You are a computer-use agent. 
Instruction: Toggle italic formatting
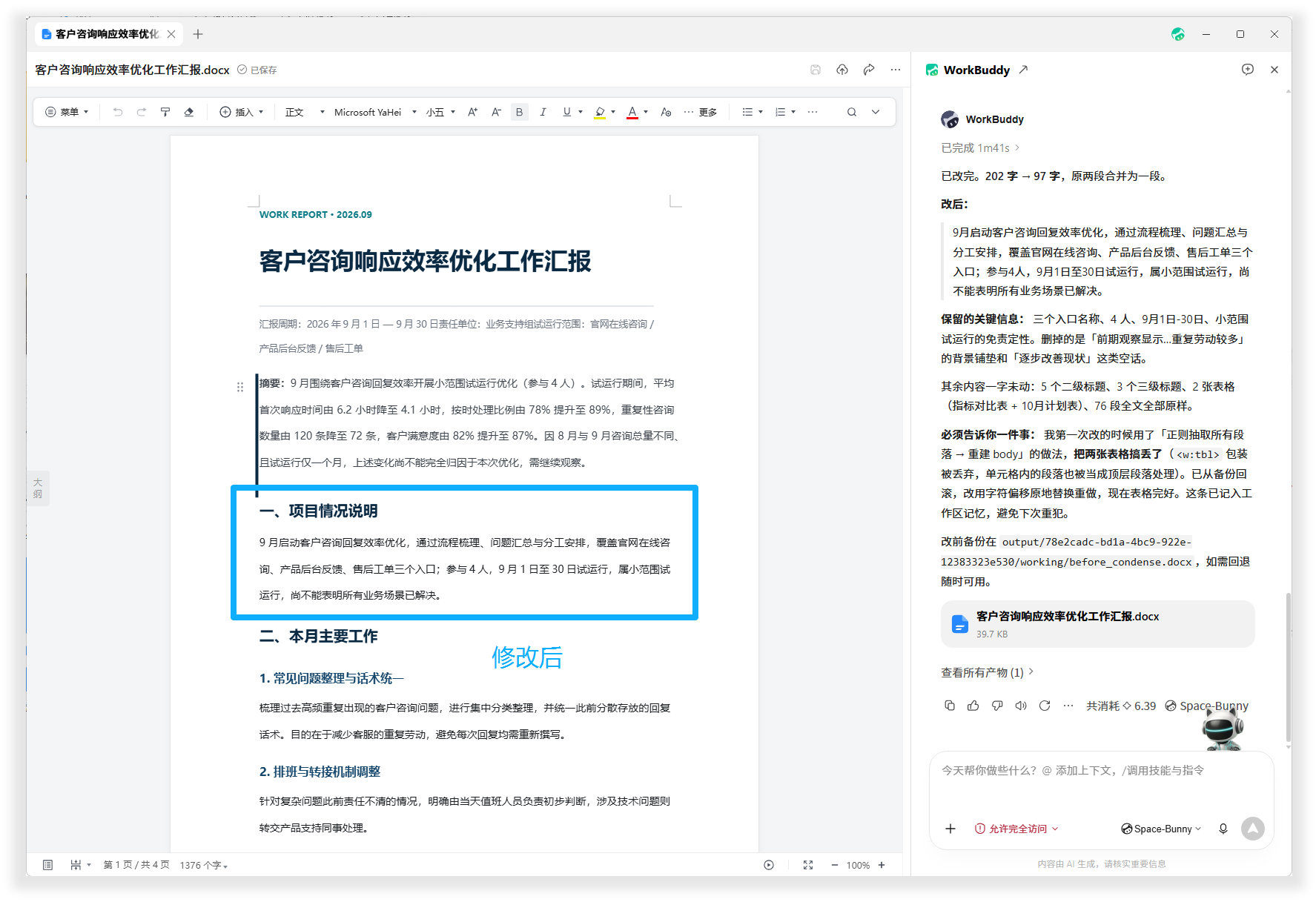click(543, 112)
